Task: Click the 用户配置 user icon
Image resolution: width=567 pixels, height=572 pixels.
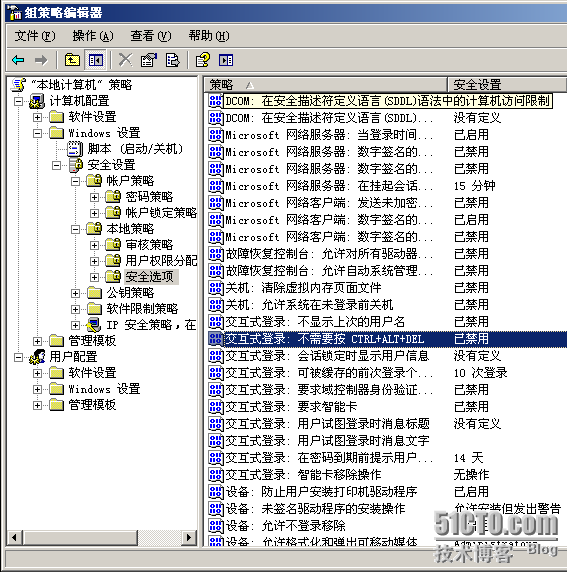Action: pos(37,357)
